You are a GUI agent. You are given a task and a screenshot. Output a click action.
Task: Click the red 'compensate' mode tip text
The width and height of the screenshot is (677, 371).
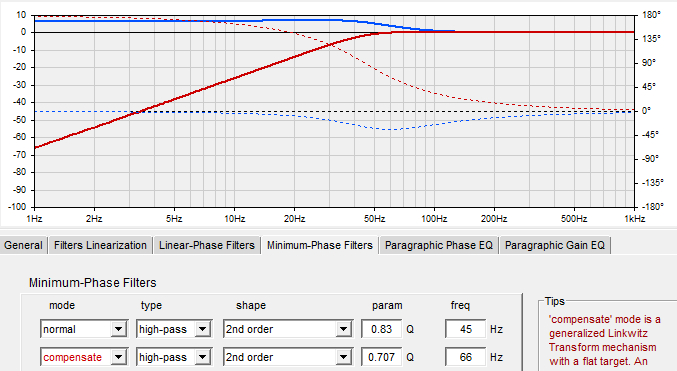(604, 340)
